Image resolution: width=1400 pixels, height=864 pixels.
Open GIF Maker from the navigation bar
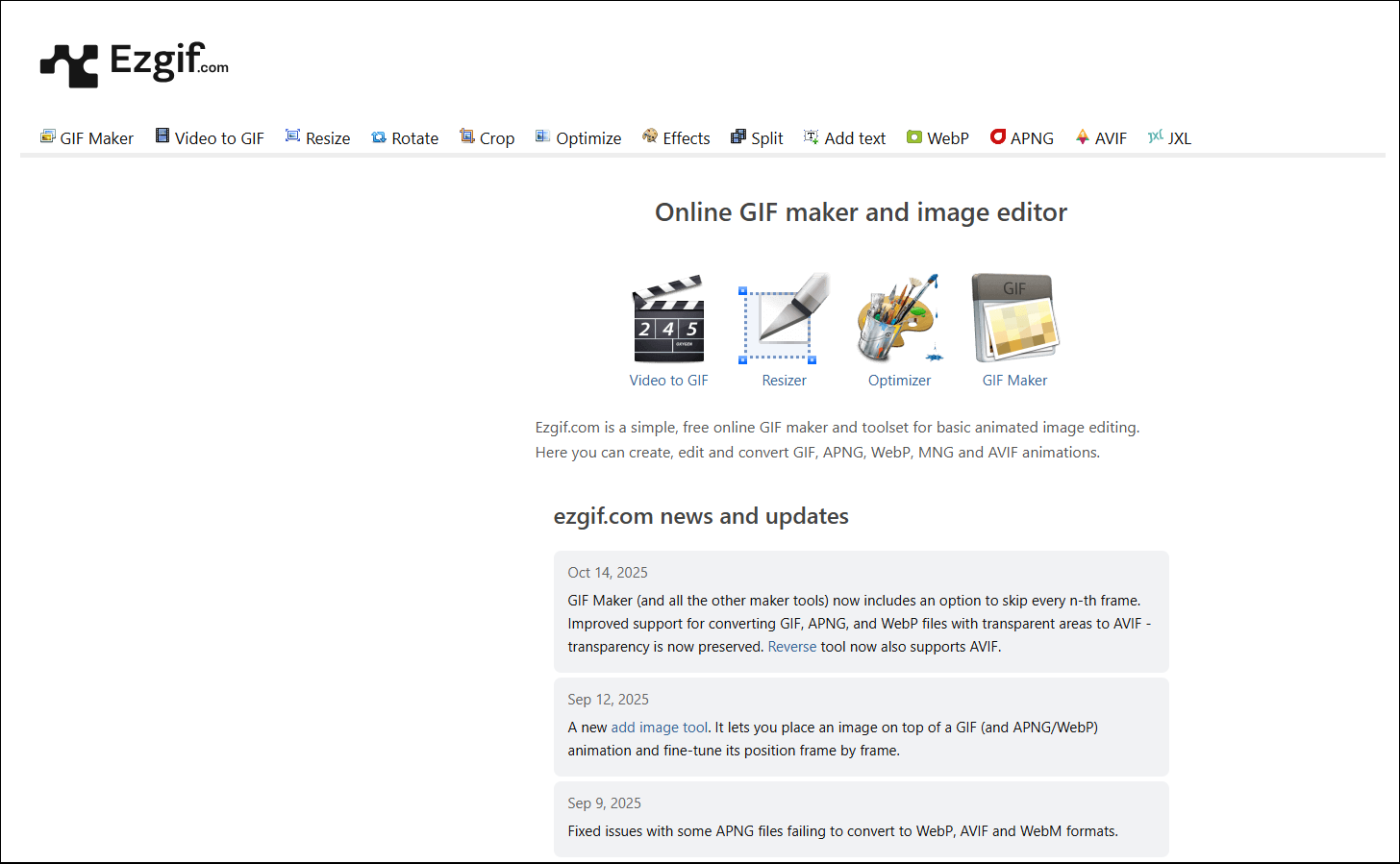(96, 138)
